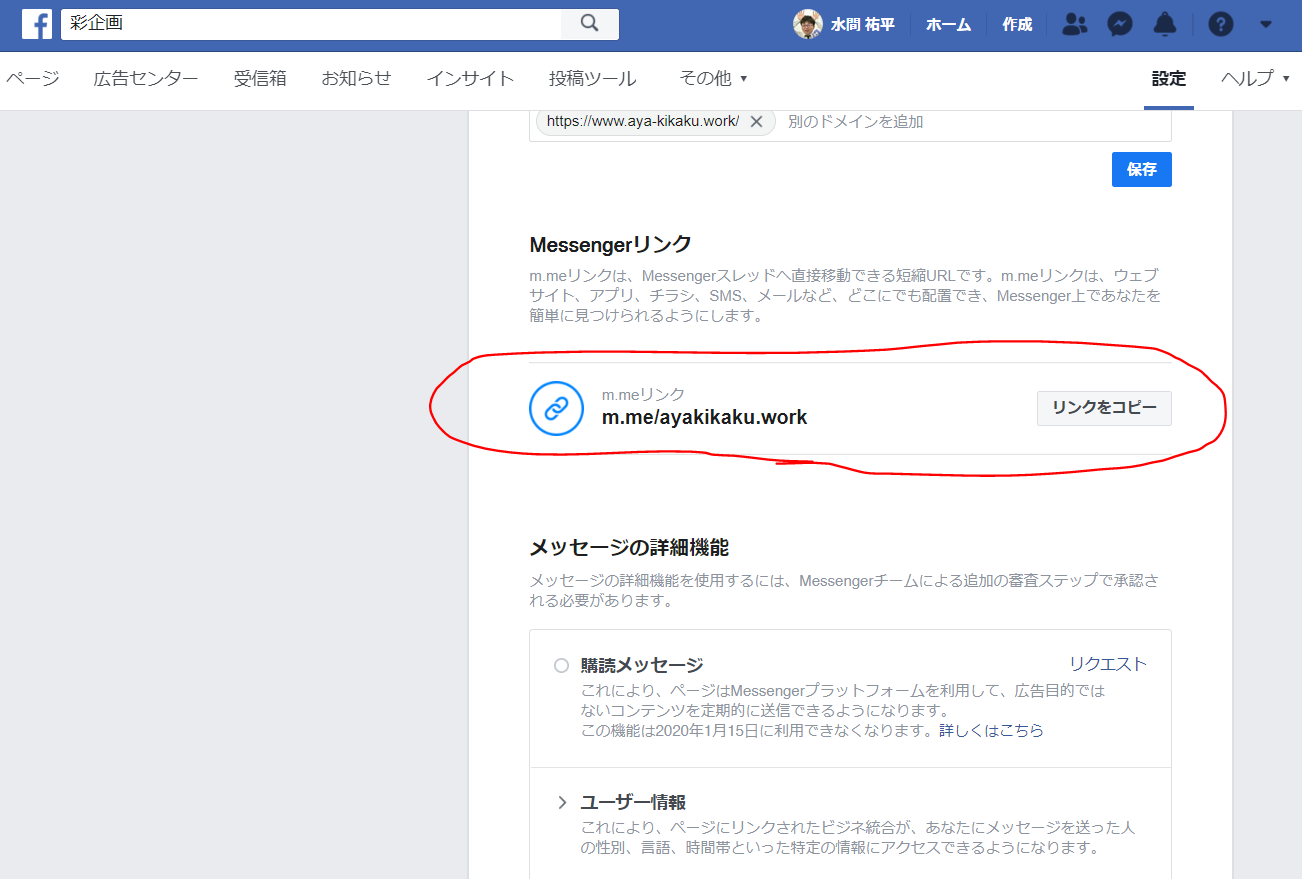Click the search magnifier button
The height and width of the screenshot is (879, 1302).
[x=590, y=24]
